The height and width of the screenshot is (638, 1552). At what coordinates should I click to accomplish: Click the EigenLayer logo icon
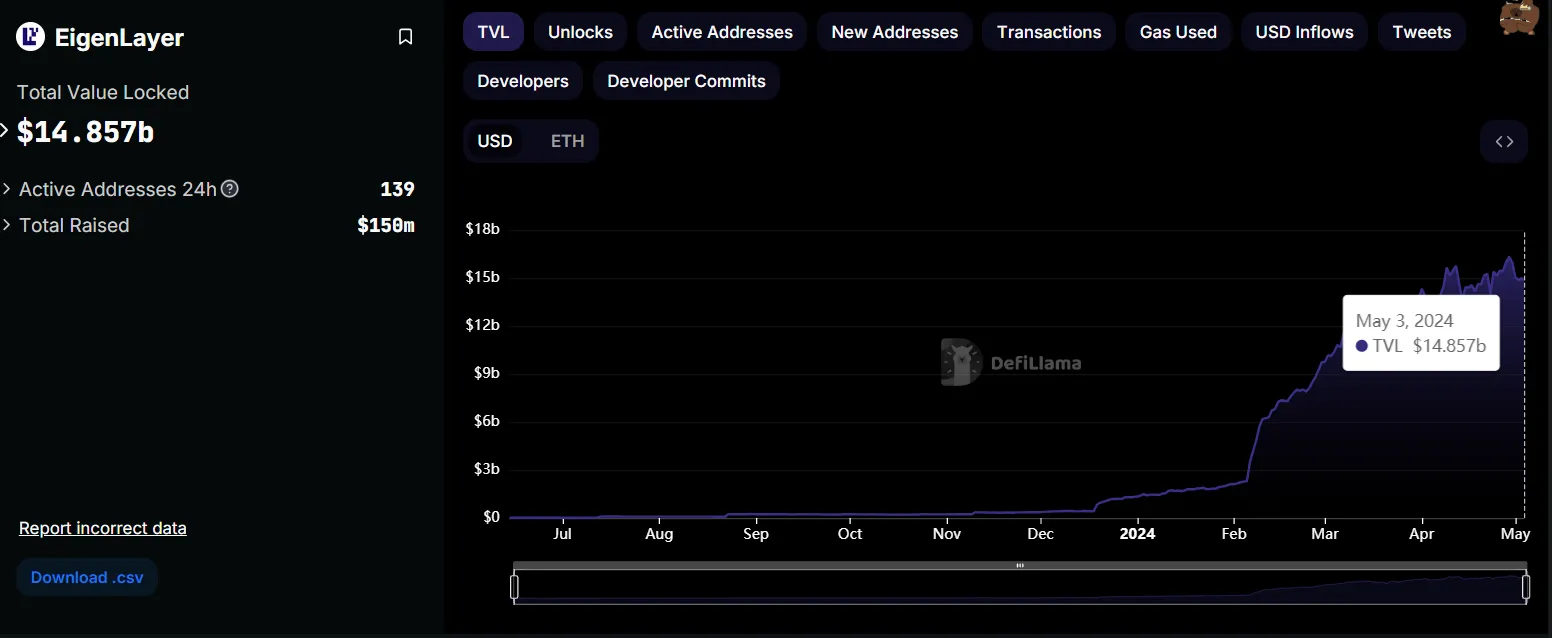click(31, 37)
